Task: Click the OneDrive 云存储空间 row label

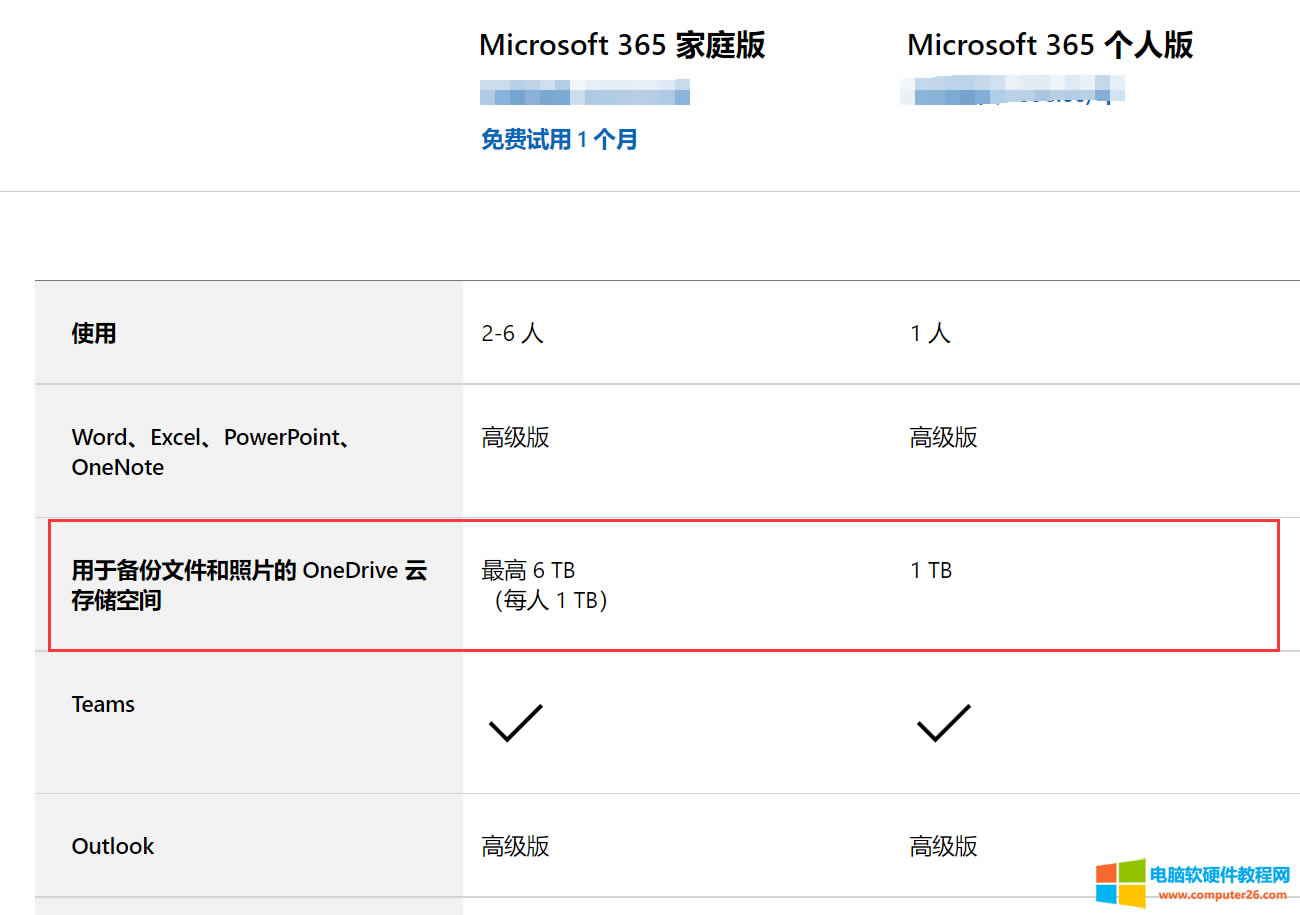Action: 249,585
